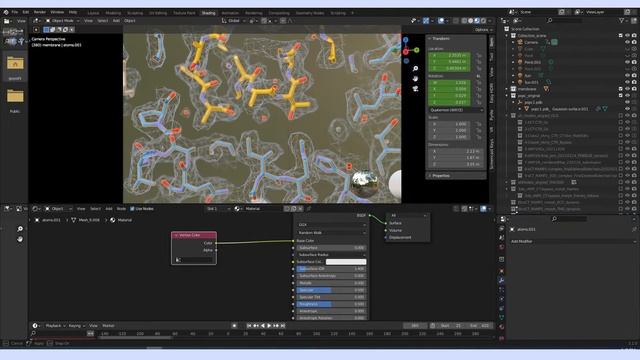Click the viewport zoom gizmo icon
Screen dimensions: 640x360
(x=415, y=69)
